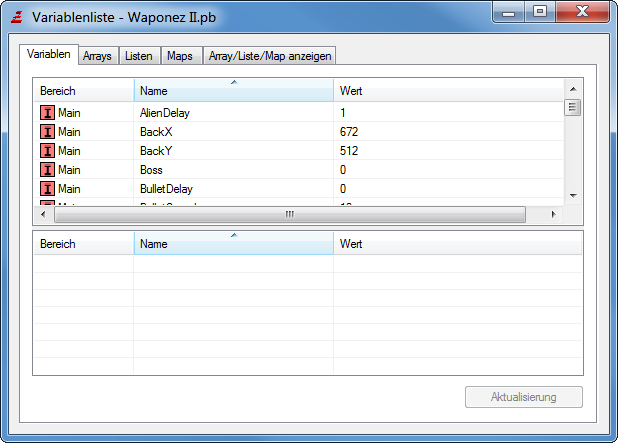Select the type icon of BackY row
618x443 pixels.
[47, 151]
